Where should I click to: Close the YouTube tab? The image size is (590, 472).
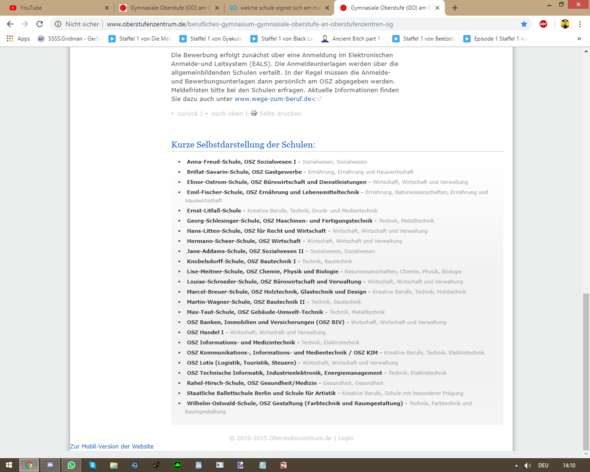[x=107, y=8]
